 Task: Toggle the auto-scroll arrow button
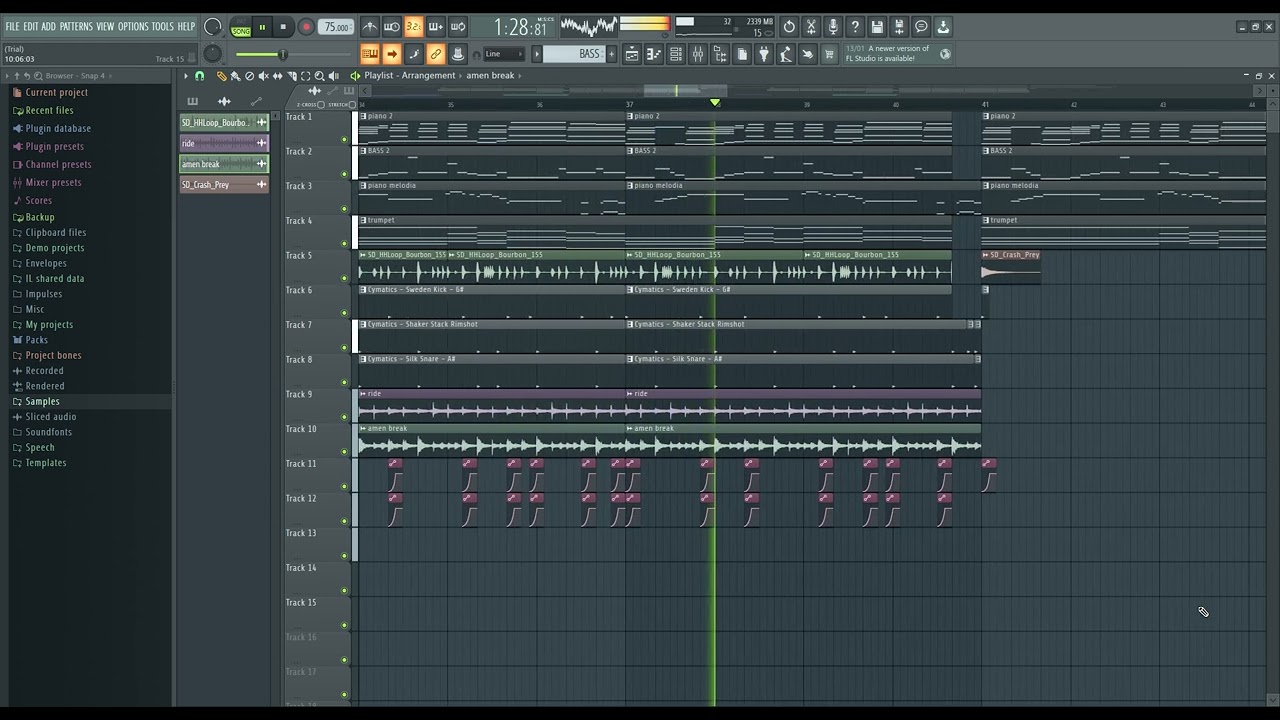pos(392,54)
